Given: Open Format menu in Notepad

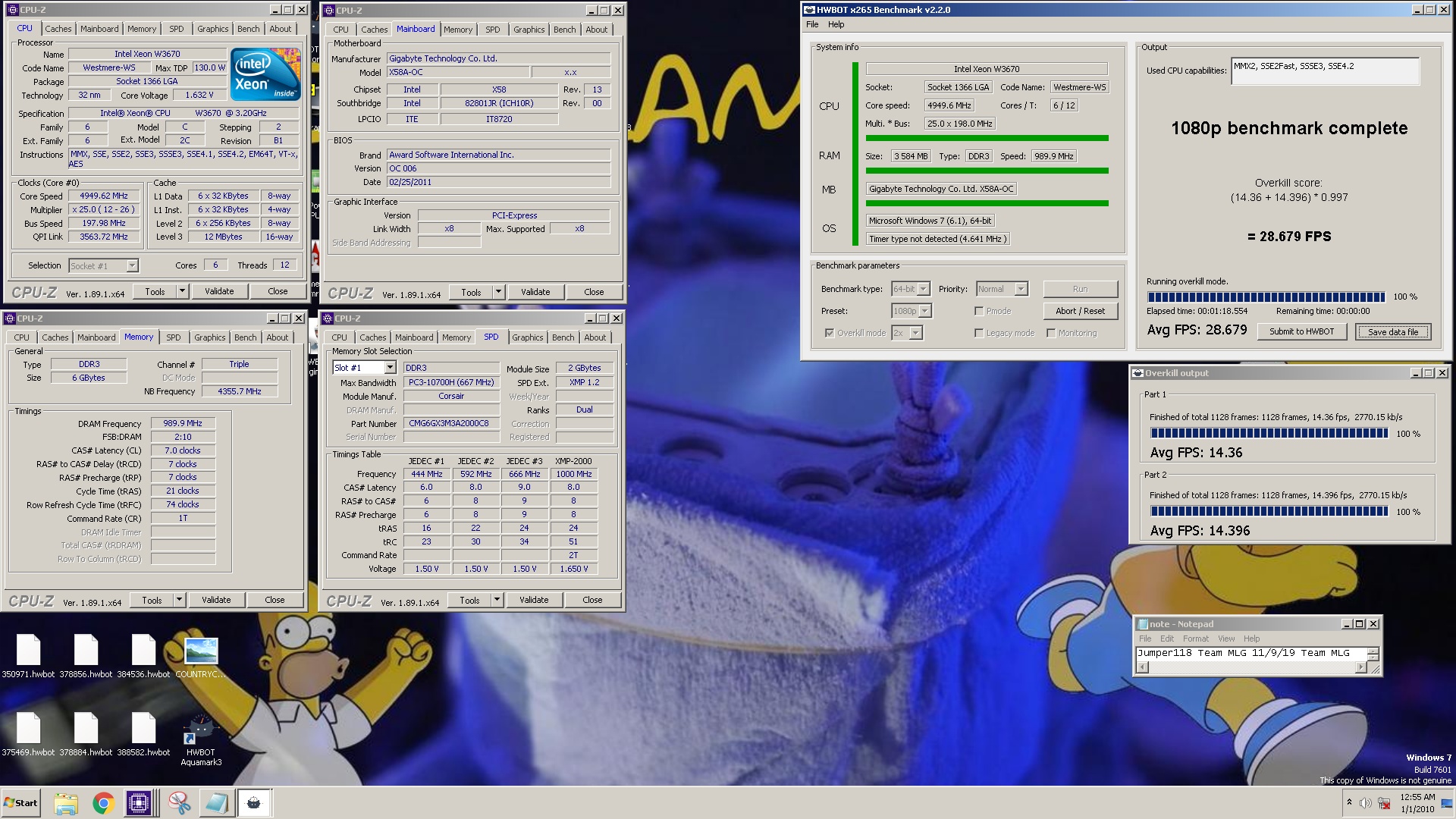Looking at the screenshot, I should [1196, 639].
